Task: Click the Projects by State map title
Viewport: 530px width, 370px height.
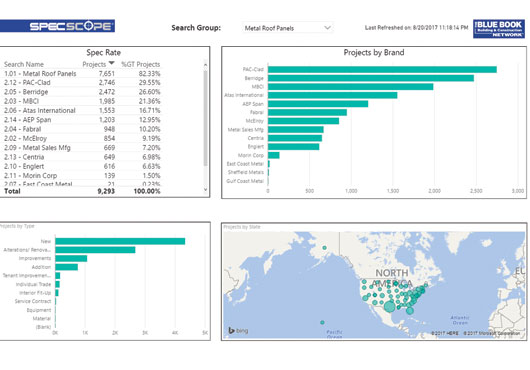Action: [x=242, y=227]
